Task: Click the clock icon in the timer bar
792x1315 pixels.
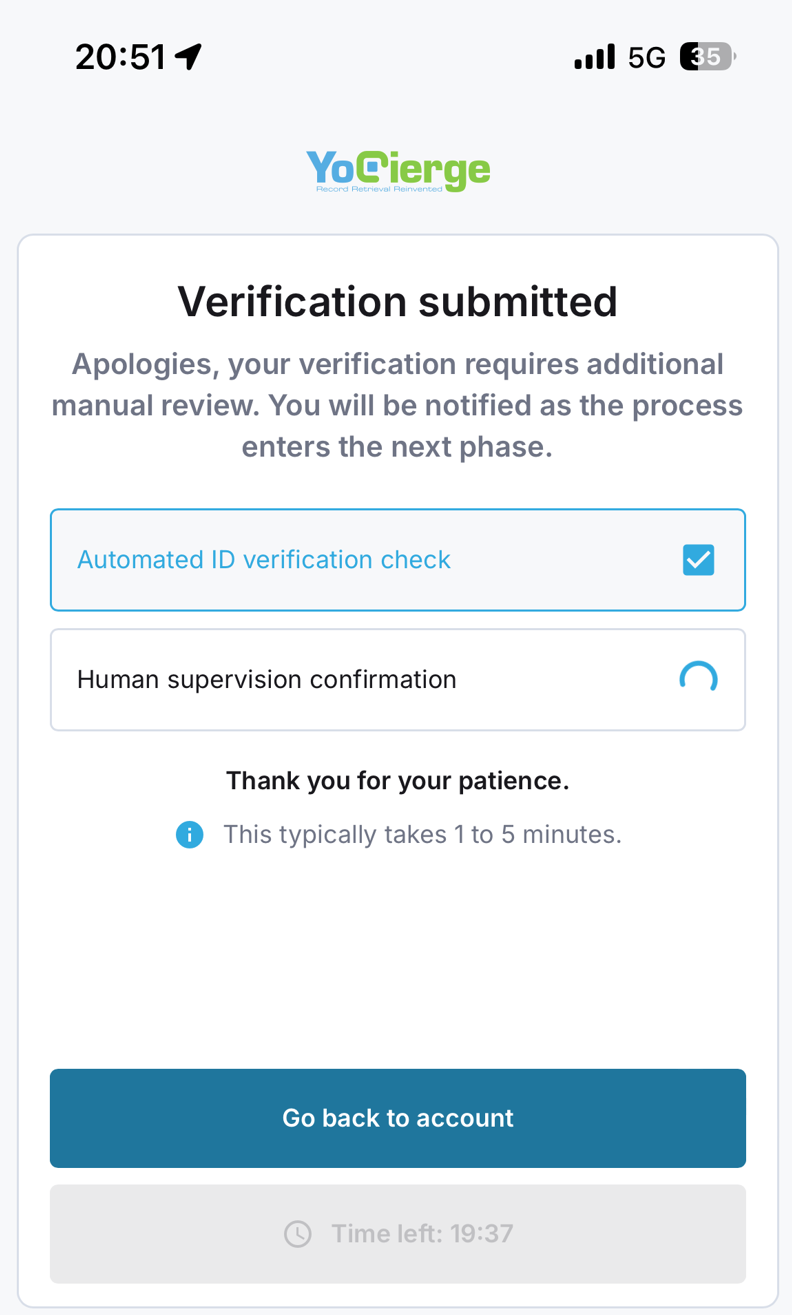Action: click(x=297, y=1233)
